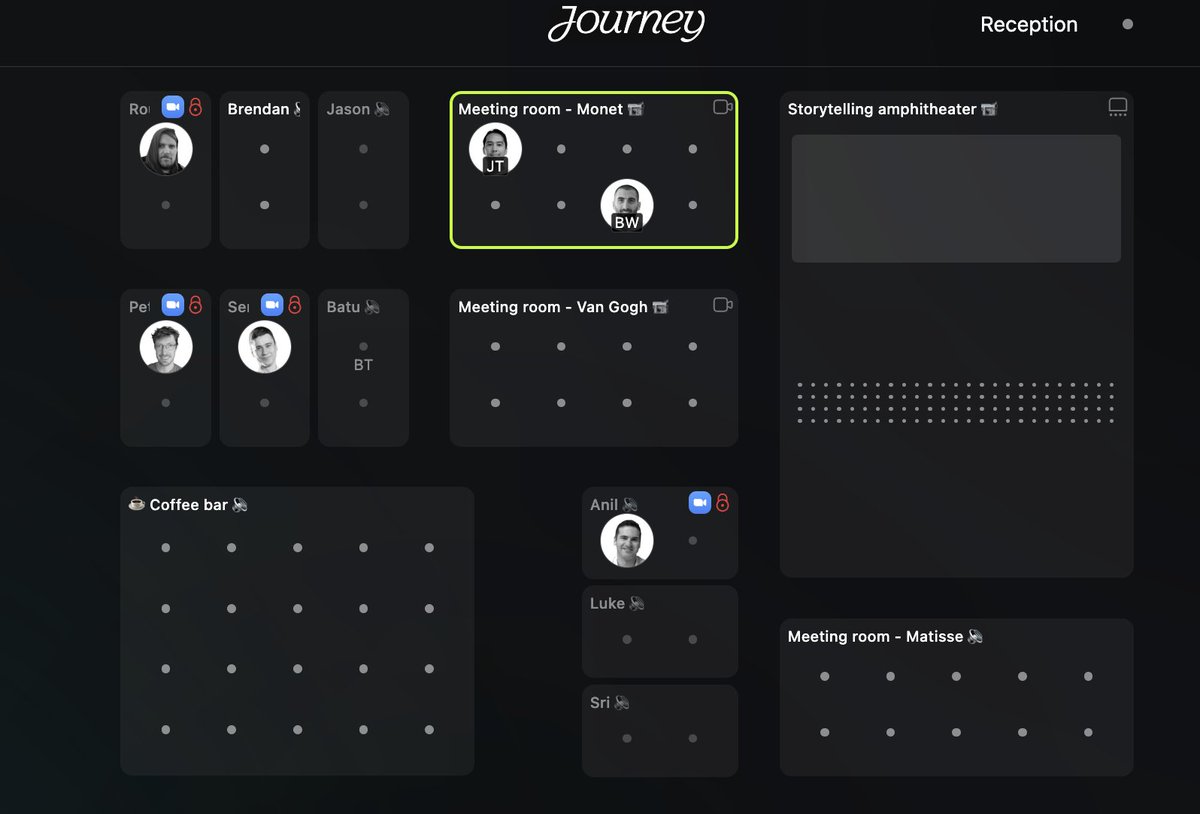Click the Journey logo at the top
This screenshot has height=814, width=1200.
pos(627,22)
